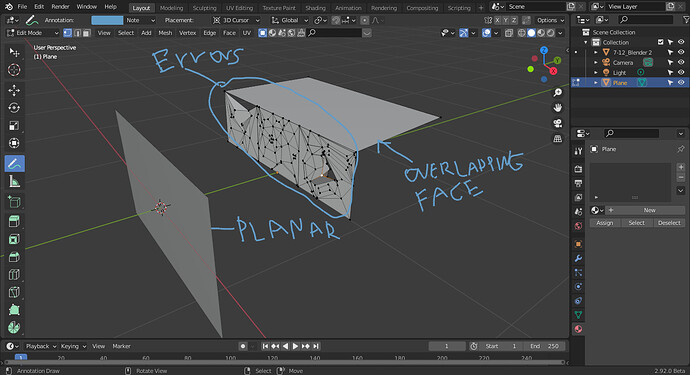Select the Scale tool
The height and width of the screenshot is (375, 690).
click(14, 125)
